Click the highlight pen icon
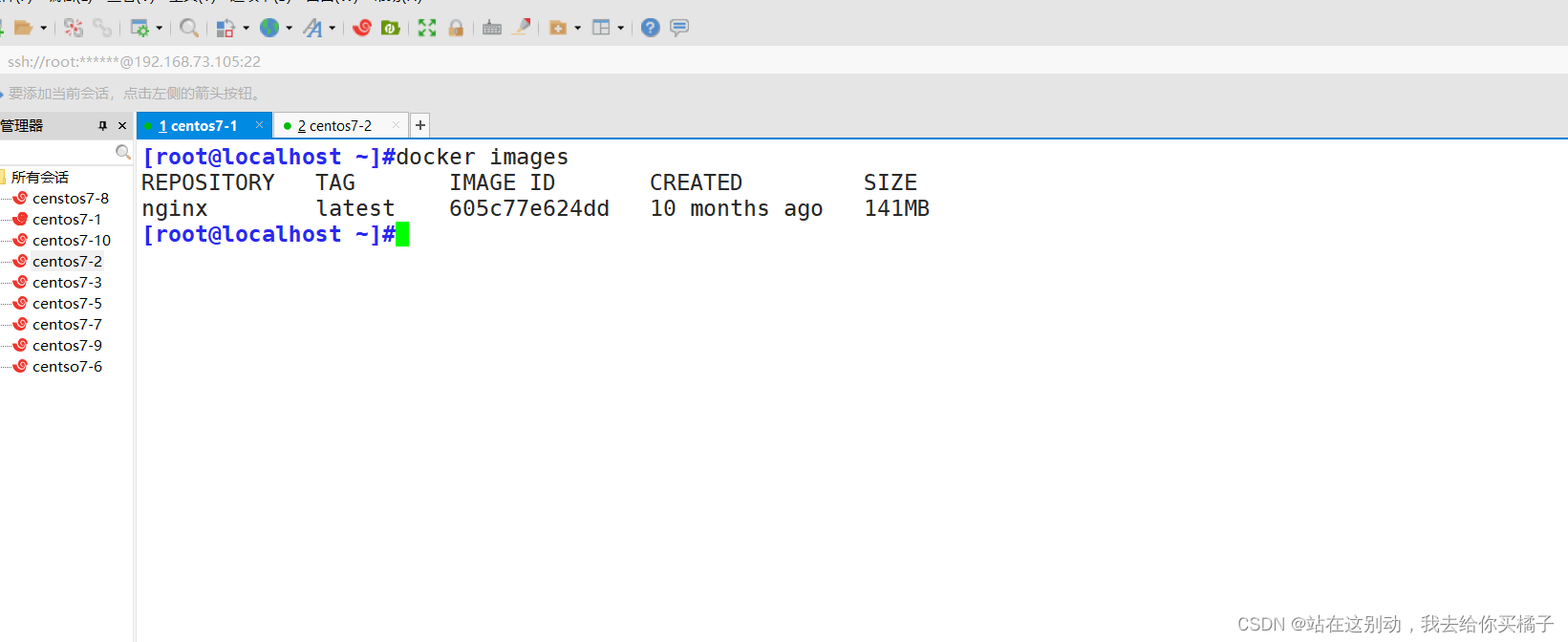This screenshot has width=1568, height=642. click(521, 28)
